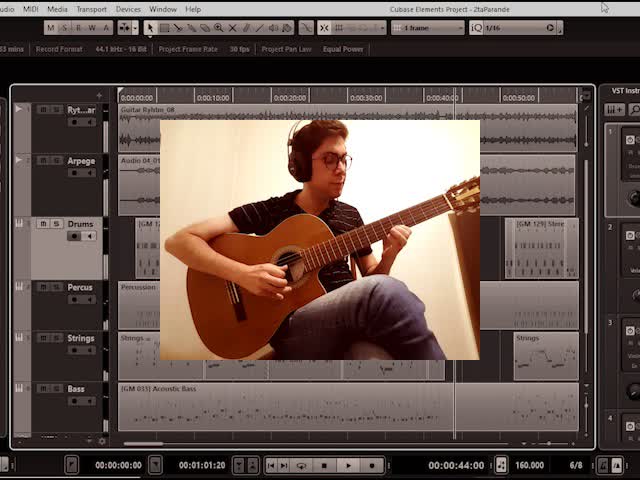Click the time signature 6/8
The image size is (640, 480).
tap(576, 465)
